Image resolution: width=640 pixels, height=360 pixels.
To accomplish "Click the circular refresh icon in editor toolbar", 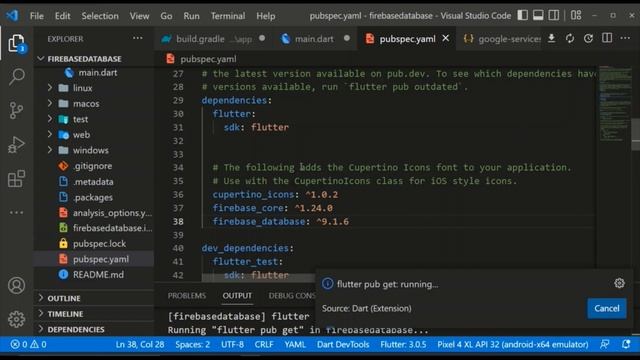I will (x=588, y=38).
